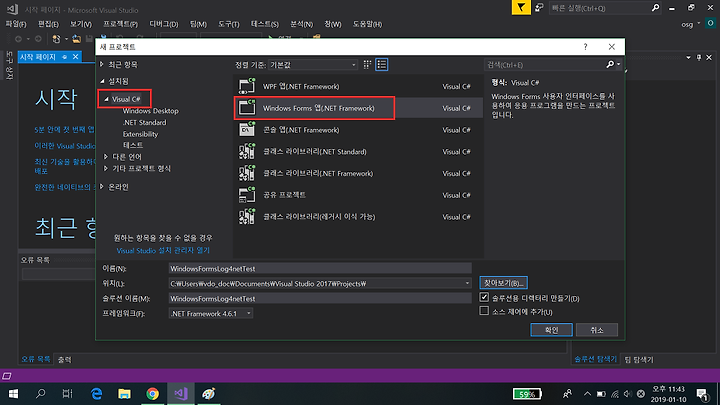Open Task View on the taskbar
Screen dimensions: 720x405
pyautogui.click(x=68, y=394)
